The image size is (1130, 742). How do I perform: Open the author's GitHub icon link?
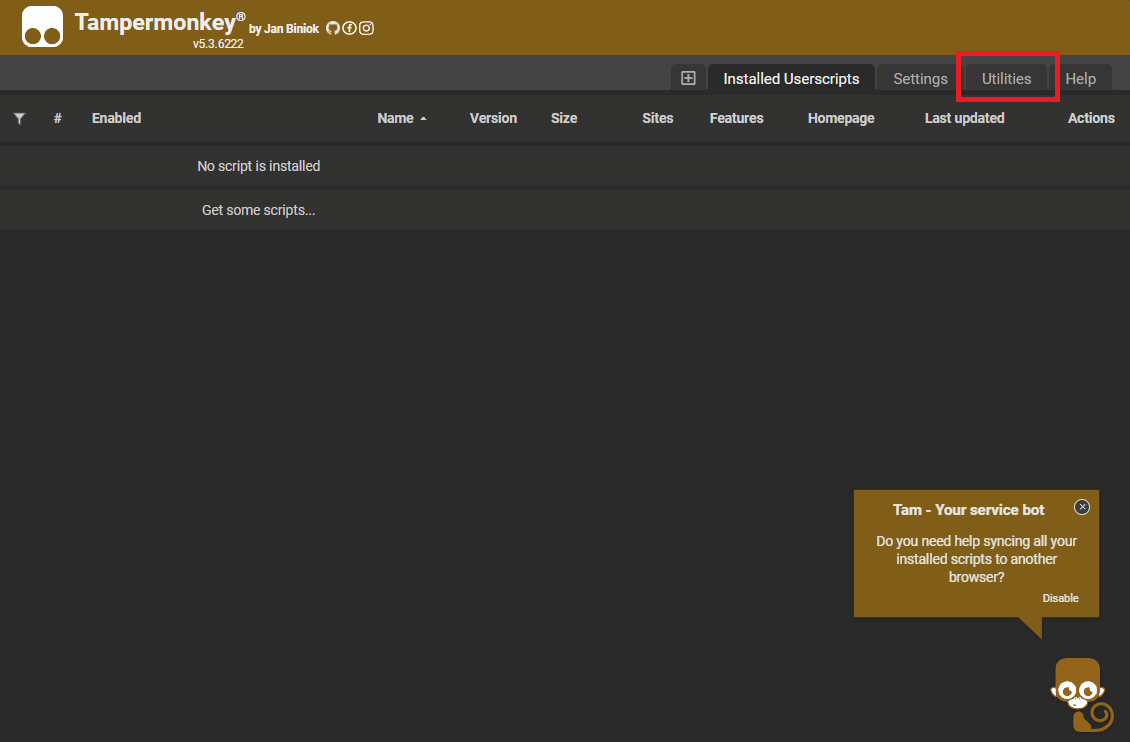[333, 28]
